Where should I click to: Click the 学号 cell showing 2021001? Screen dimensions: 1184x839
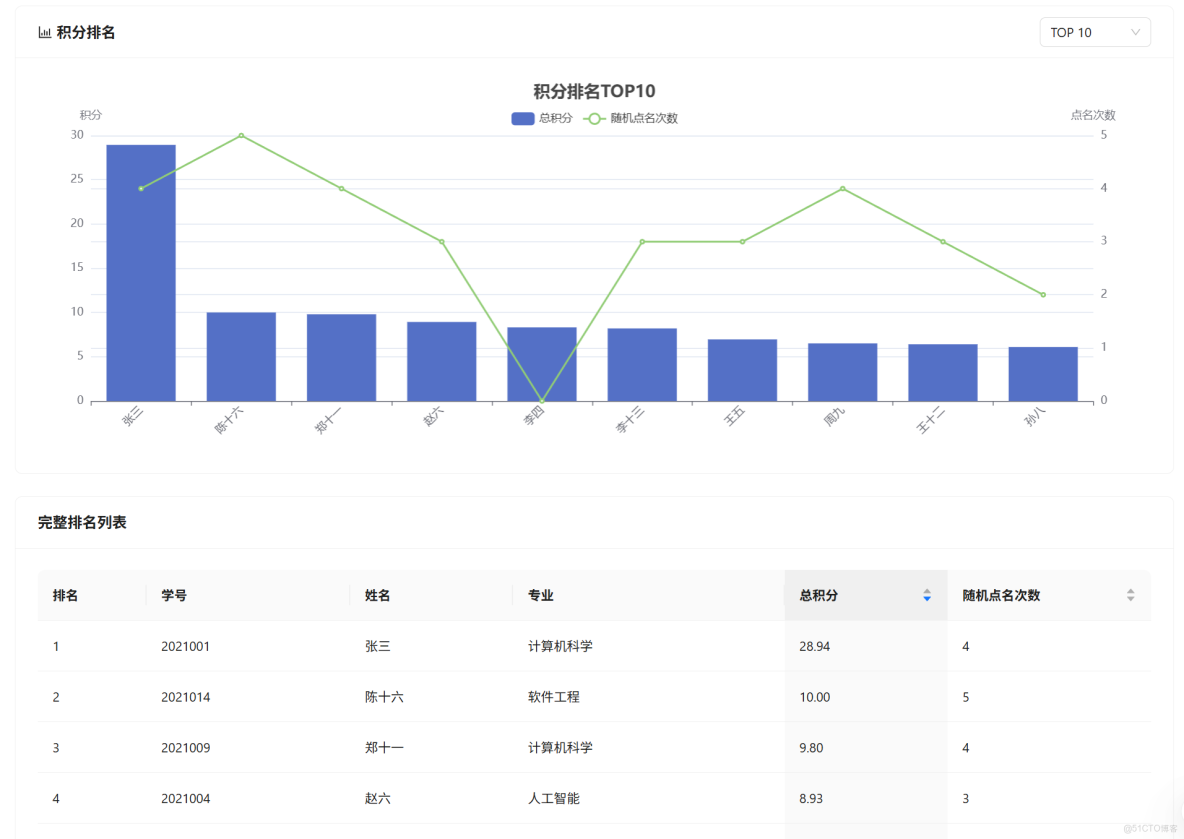pos(186,646)
